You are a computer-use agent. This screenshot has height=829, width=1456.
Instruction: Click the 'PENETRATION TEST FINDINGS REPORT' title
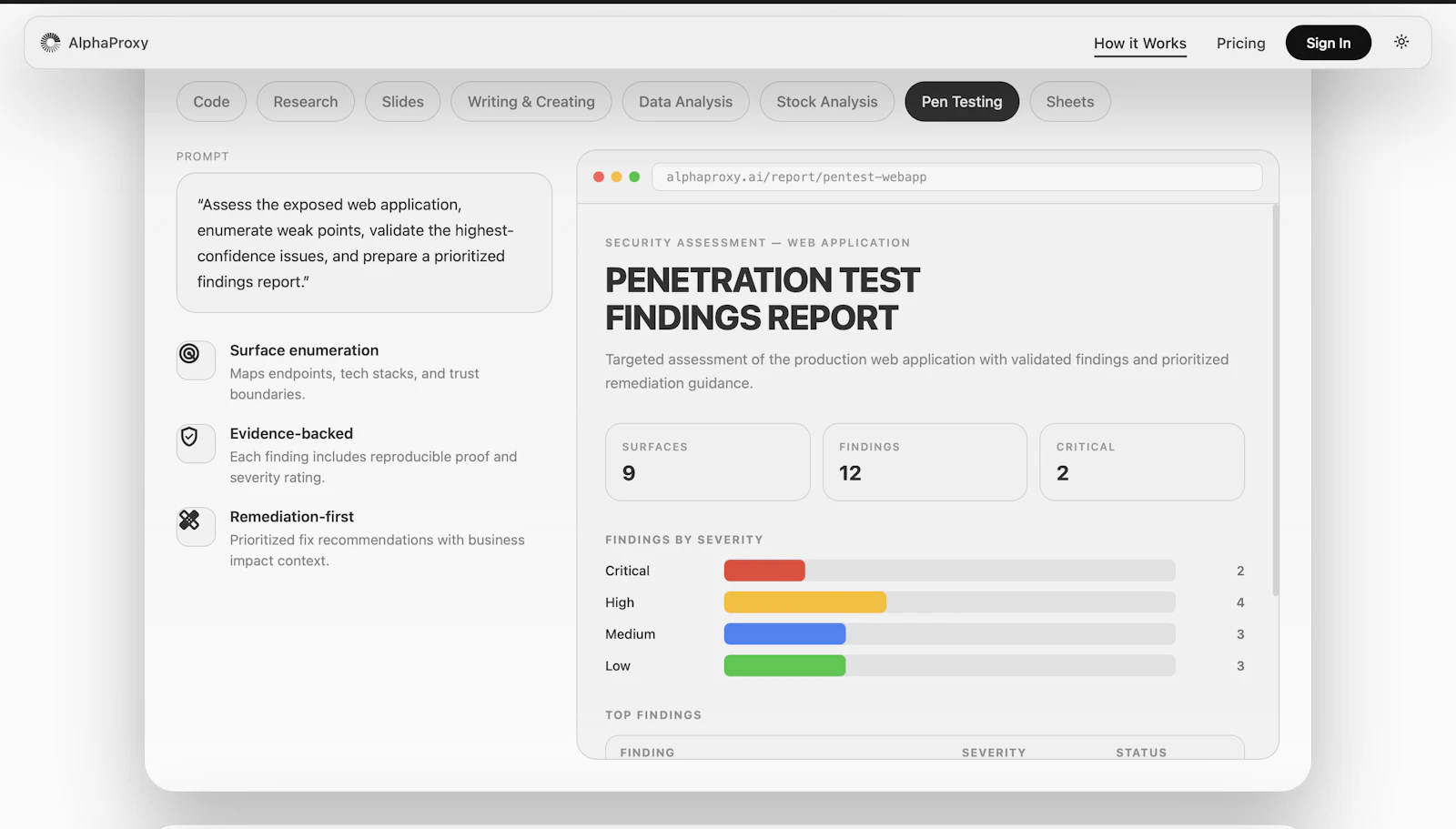pos(763,298)
